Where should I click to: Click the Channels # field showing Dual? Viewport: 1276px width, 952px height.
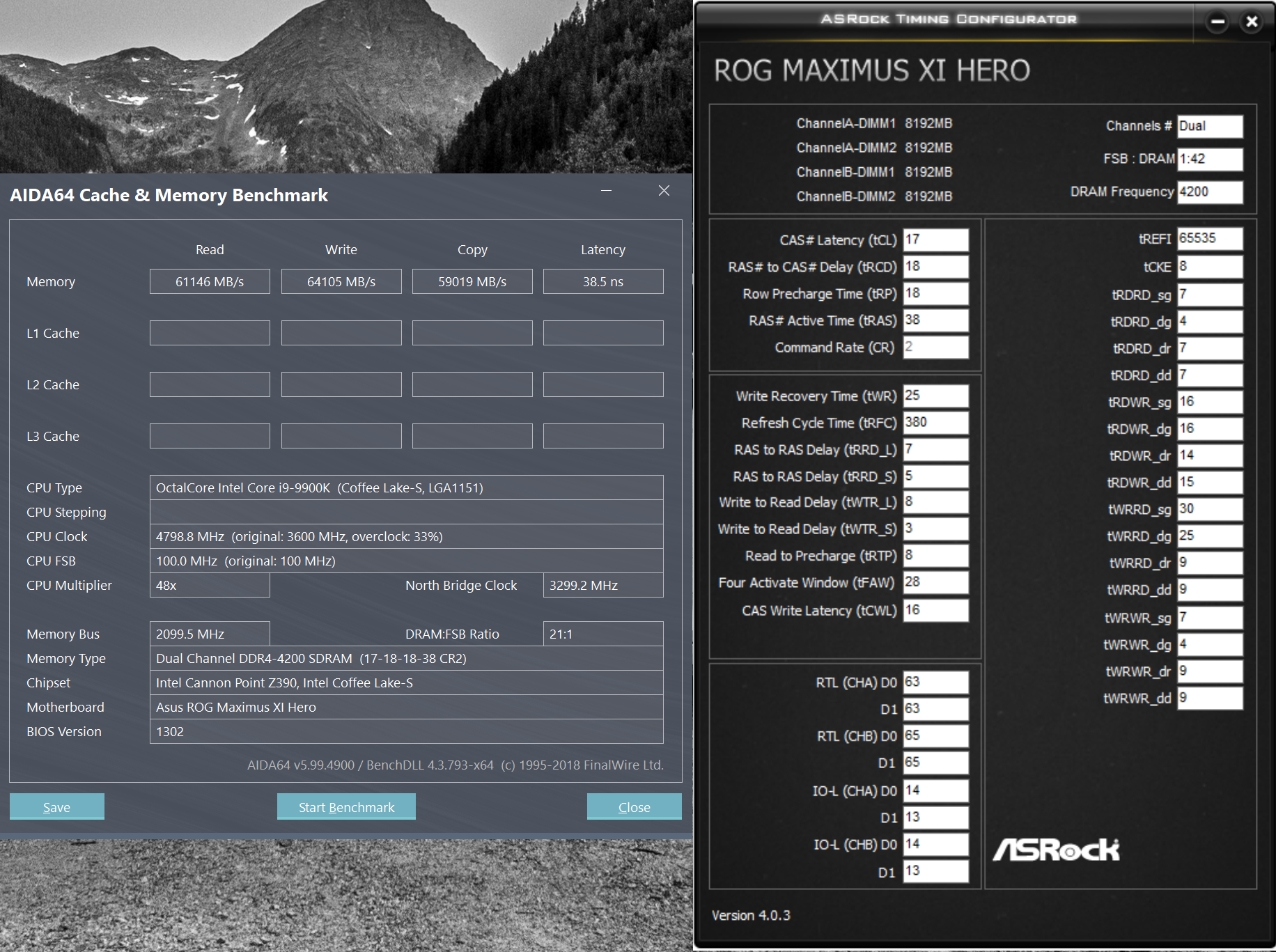pos(1210,126)
